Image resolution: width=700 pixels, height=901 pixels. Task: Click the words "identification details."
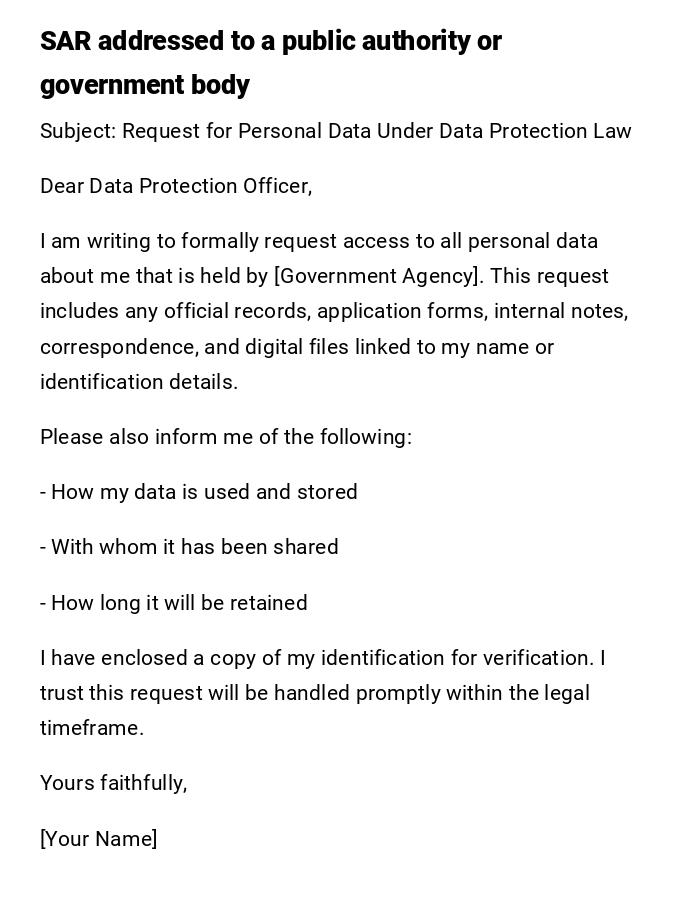[139, 382]
